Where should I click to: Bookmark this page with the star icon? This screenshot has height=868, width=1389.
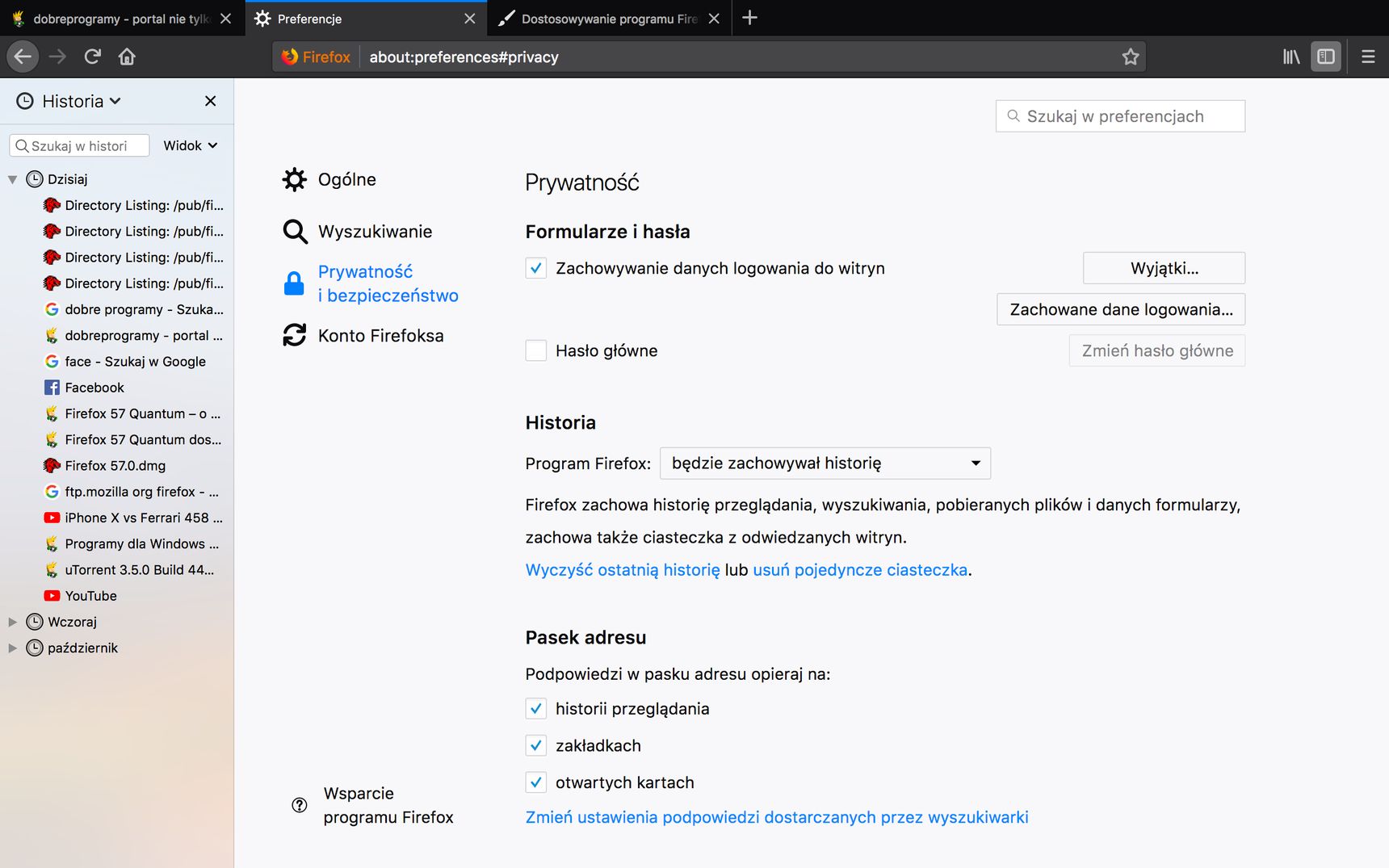(x=1131, y=57)
